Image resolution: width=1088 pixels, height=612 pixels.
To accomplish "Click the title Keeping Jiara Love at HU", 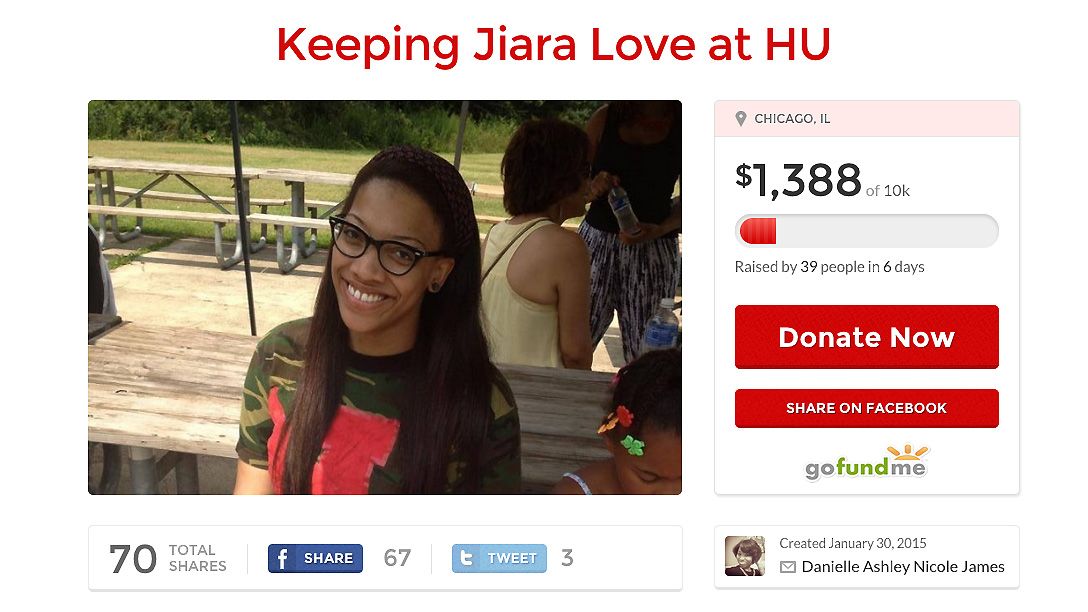I will click(553, 44).
